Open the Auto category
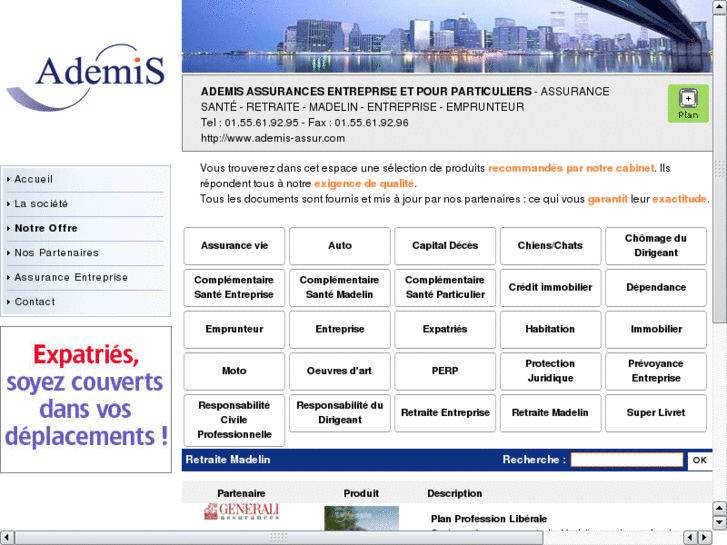The image size is (727, 545). (x=340, y=246)
